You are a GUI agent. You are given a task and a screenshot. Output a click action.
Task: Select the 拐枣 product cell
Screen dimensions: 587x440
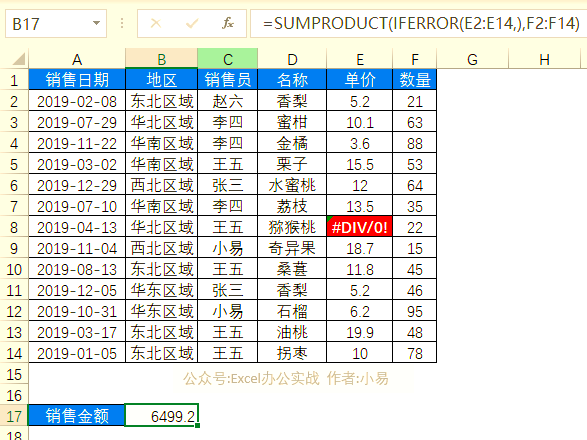tap(292, 352)
